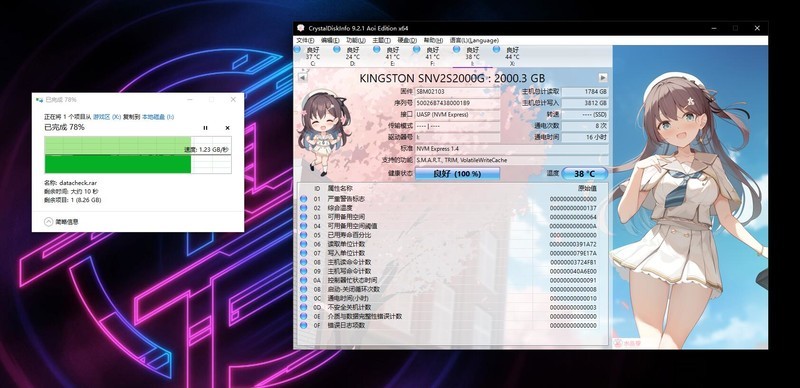Open the 硬盘(D) menu

[407, 40]
